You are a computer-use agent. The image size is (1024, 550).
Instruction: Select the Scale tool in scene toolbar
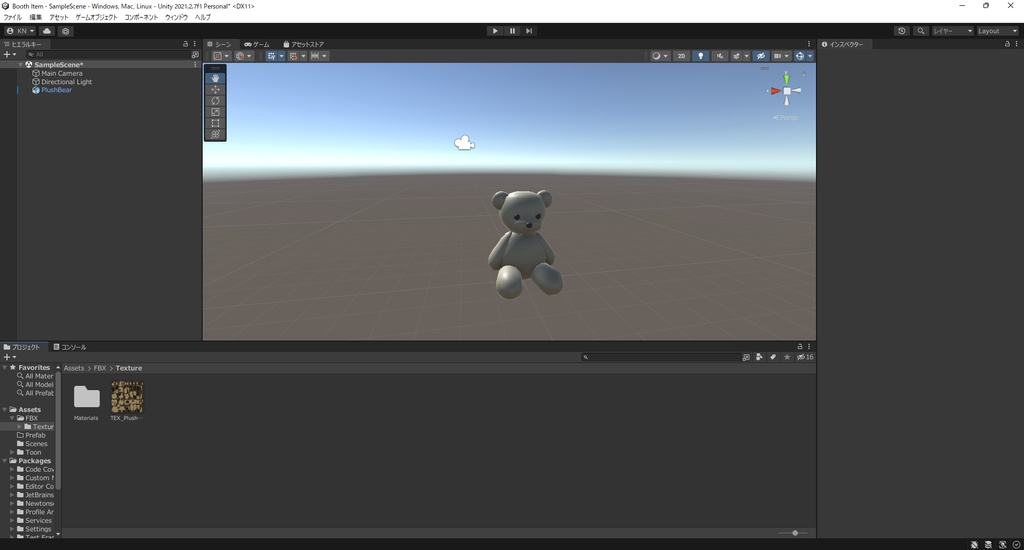[x=215, y=112]
